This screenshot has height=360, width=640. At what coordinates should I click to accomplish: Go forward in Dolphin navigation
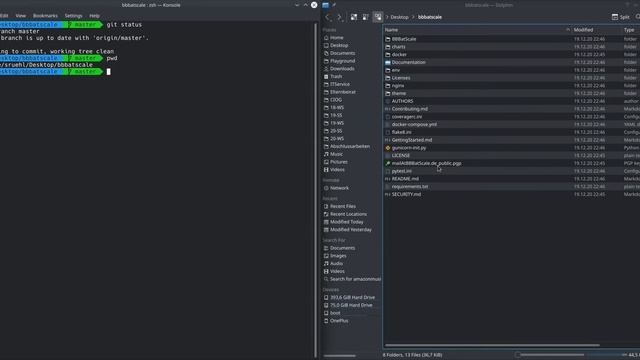pyautogui.click(x=340, y=17)
